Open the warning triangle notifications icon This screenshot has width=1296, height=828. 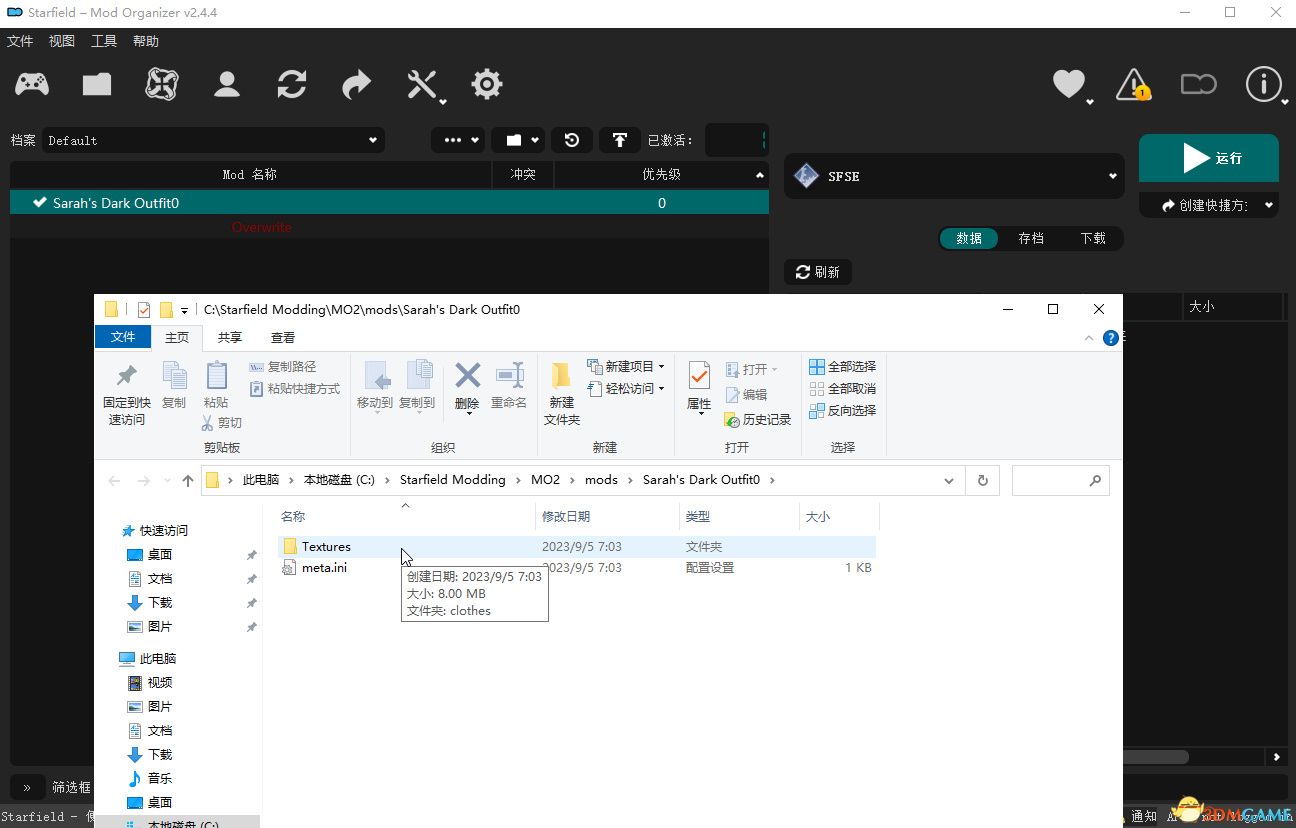[x=1134, y=85]
